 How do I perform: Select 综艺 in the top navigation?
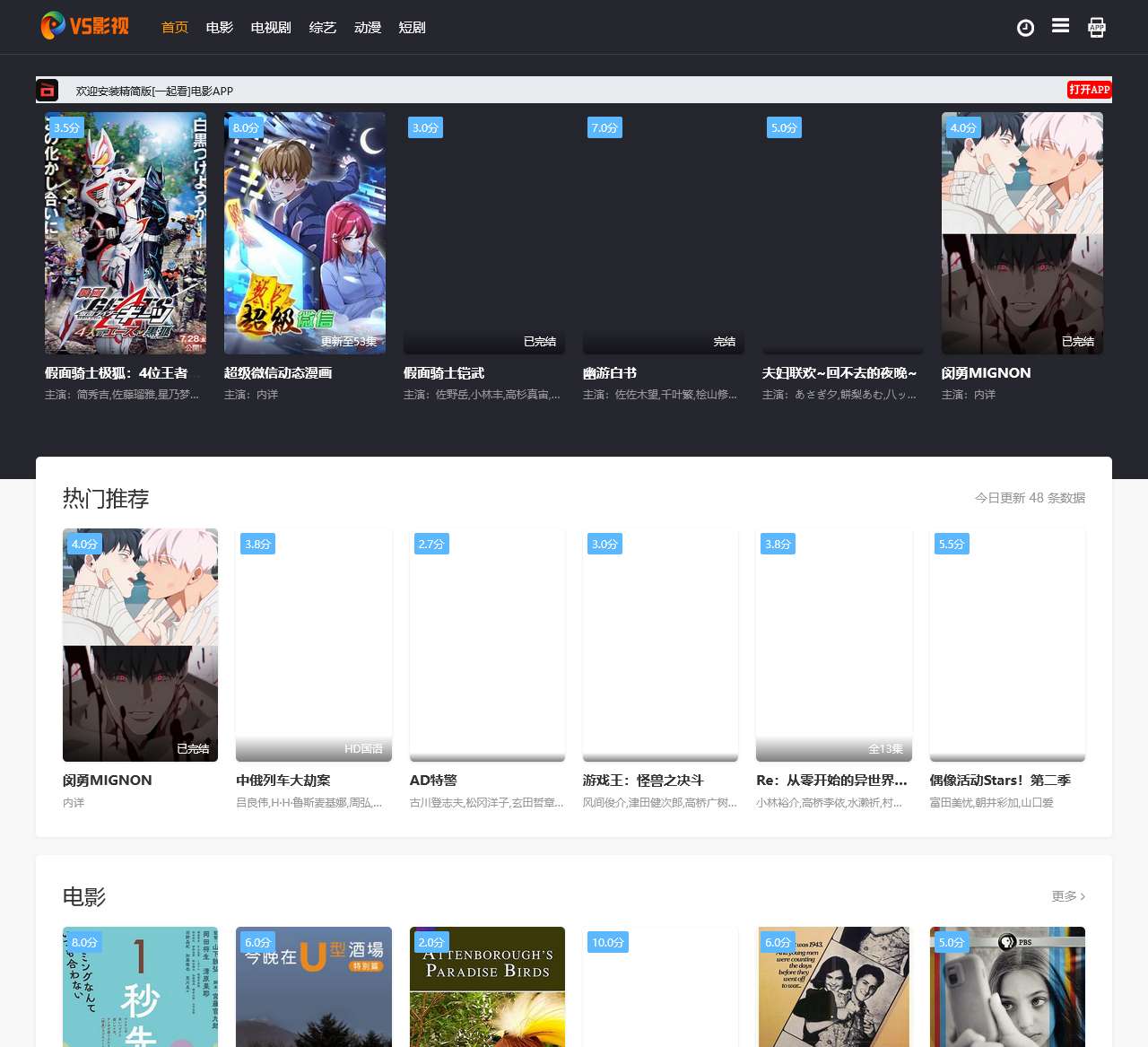322,27
